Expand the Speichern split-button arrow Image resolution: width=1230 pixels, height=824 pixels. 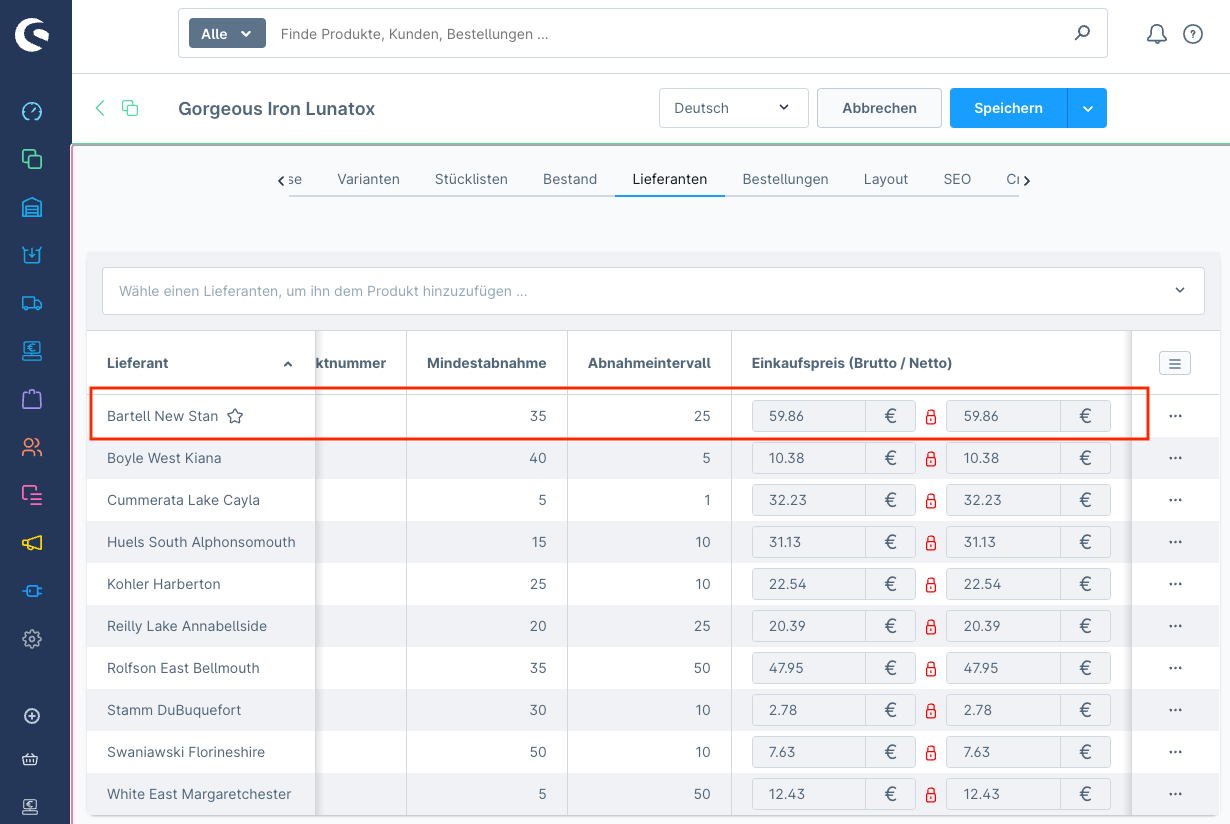pyautogui.click(x=1087, y=108)
